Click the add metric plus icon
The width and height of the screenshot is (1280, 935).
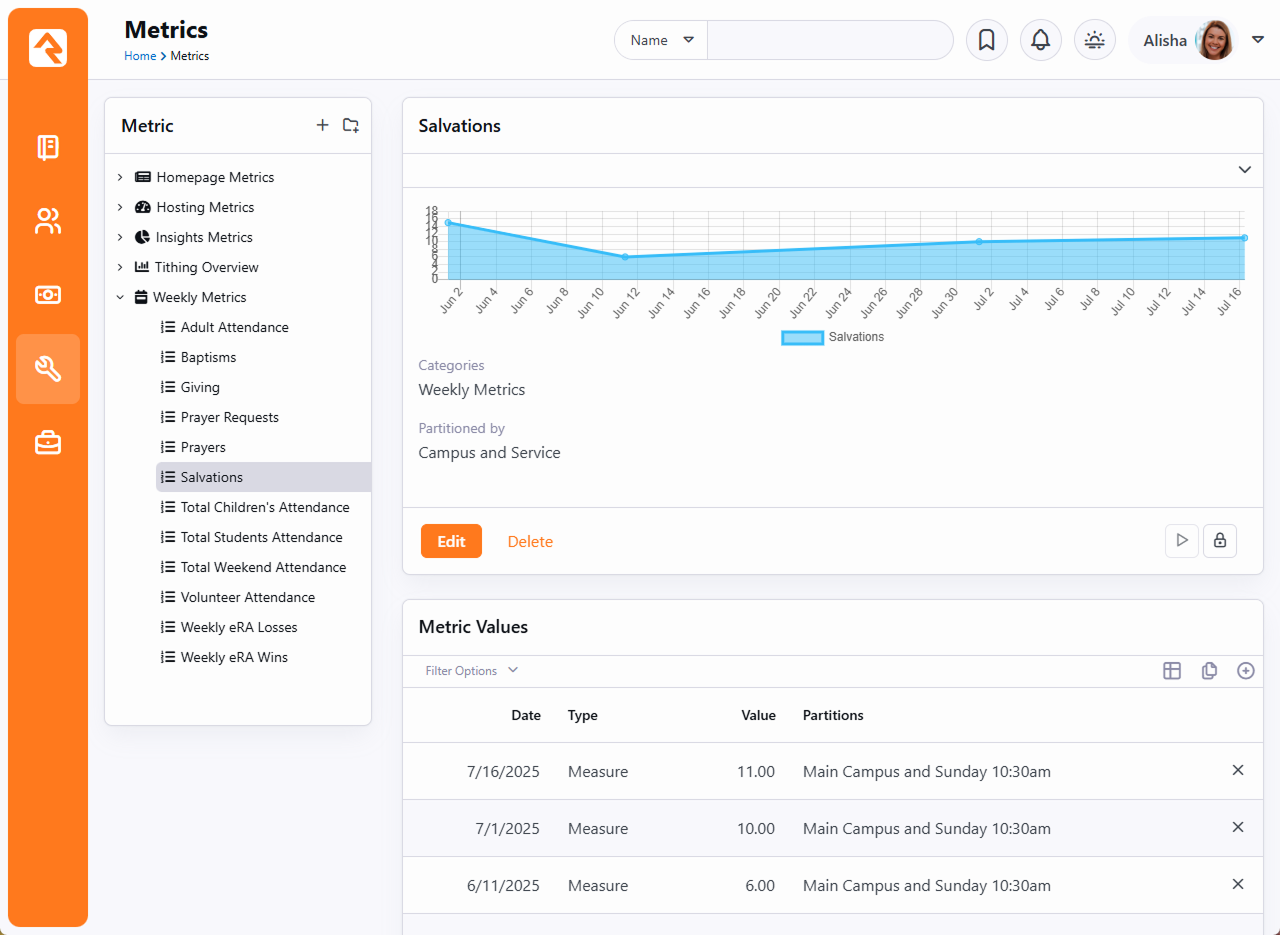(x=322, y=125)
